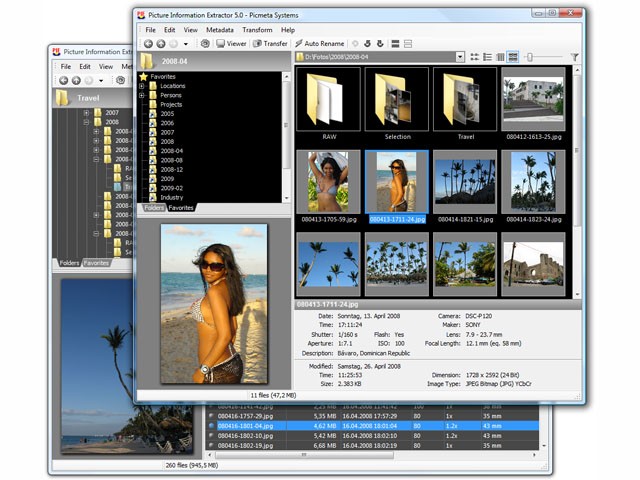The width and height of the screenshot is (640, 480).
Task: Select the highlighted thumbnails view mode icon
Action: click(x=513, y=57)
